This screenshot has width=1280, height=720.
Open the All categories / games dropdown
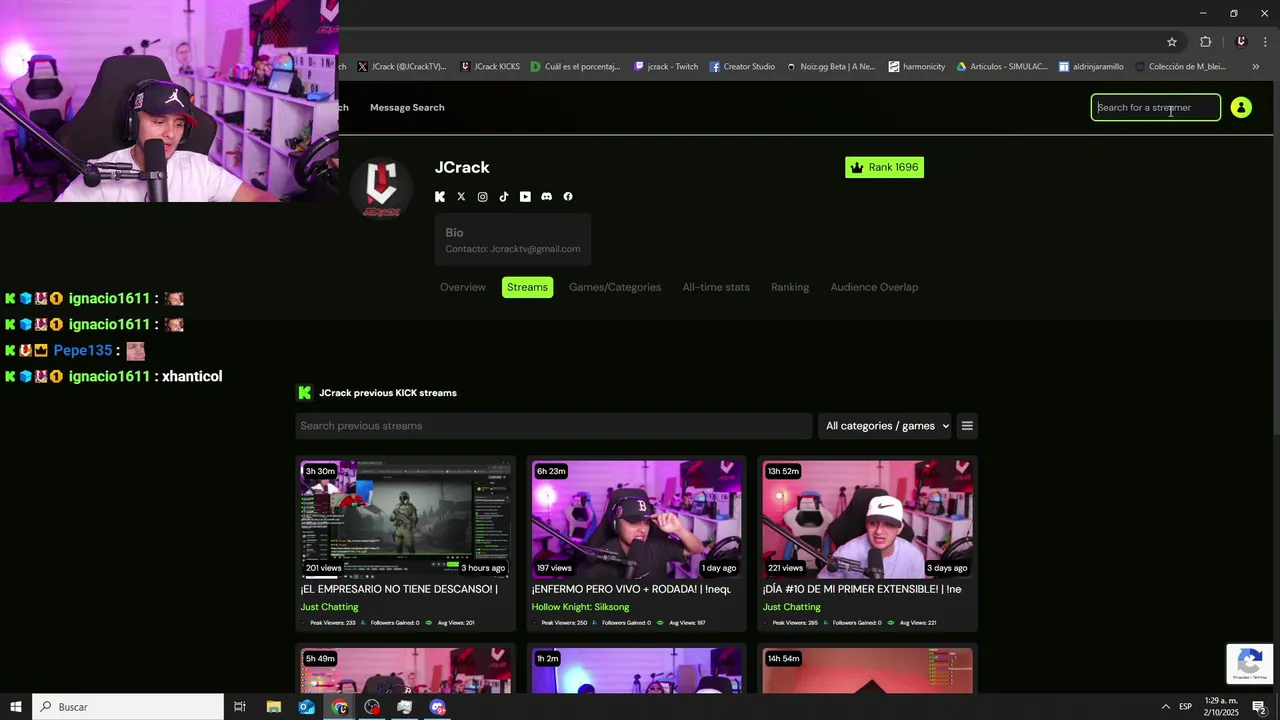887,426
